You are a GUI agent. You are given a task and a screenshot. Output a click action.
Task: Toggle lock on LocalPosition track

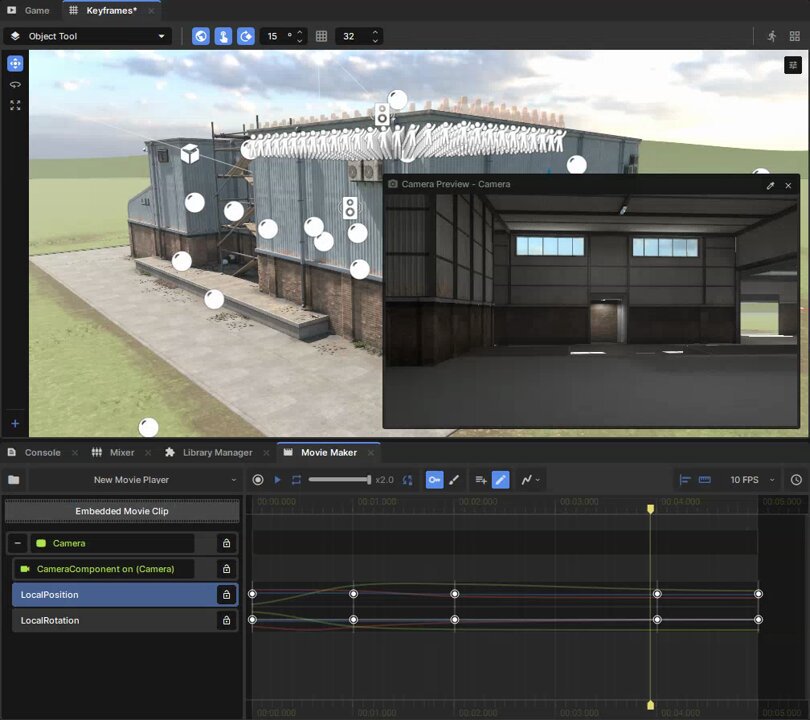click(226, 594)
